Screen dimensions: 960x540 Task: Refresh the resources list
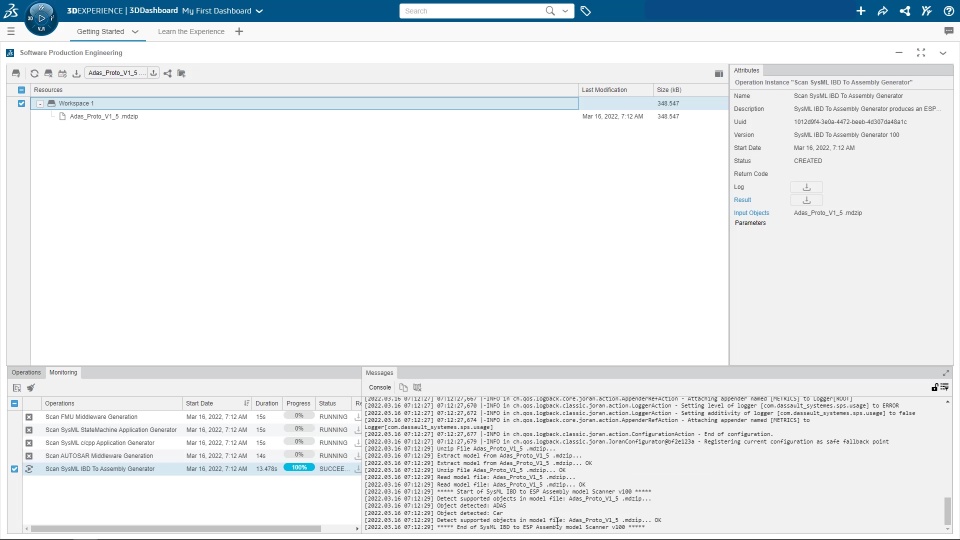point(34,73)
